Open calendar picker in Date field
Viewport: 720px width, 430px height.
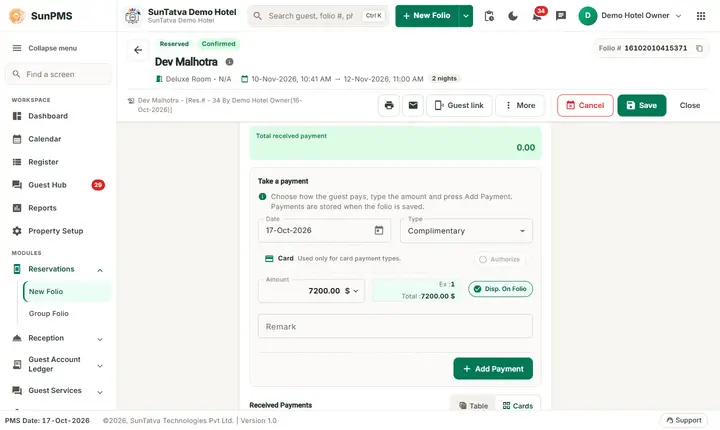pos(379,230)
